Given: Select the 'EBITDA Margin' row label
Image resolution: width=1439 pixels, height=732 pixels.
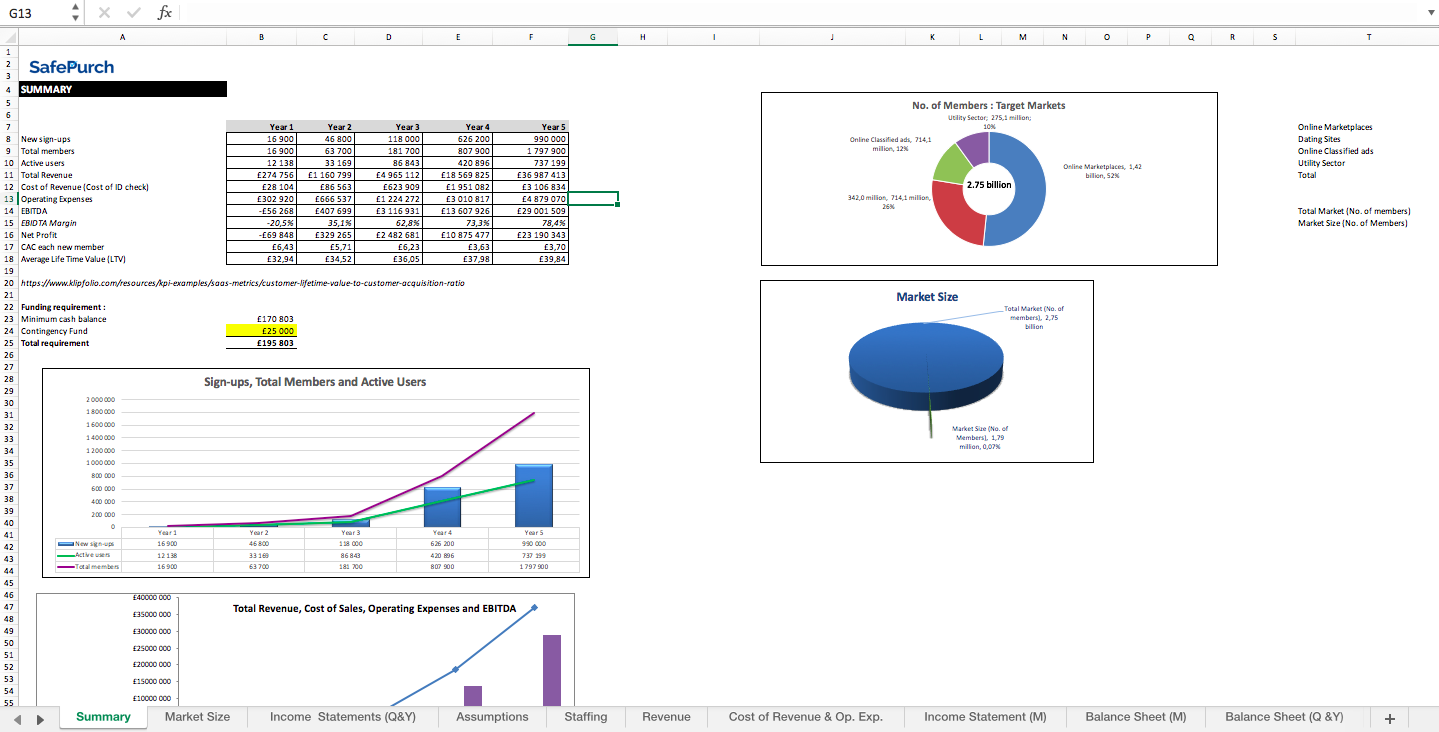Looking at the screenshot, I should [x=49, y=223].
